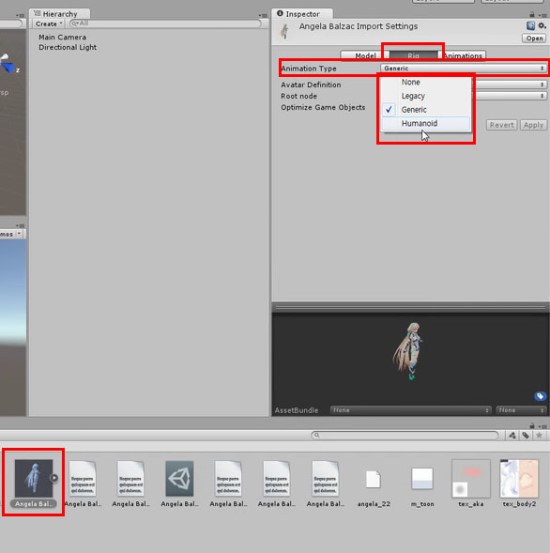The width and height of the screenshot is (550, 553).
Task: Select the Inspector panel tab
Action: 302,14
